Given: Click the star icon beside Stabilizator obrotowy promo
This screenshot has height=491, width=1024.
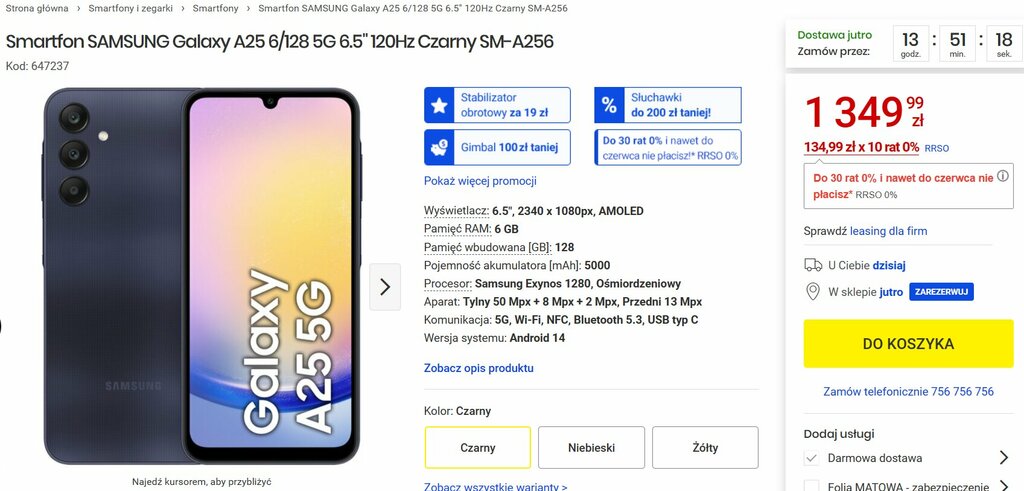Looking at the screenshot, I should coord(440,105).
